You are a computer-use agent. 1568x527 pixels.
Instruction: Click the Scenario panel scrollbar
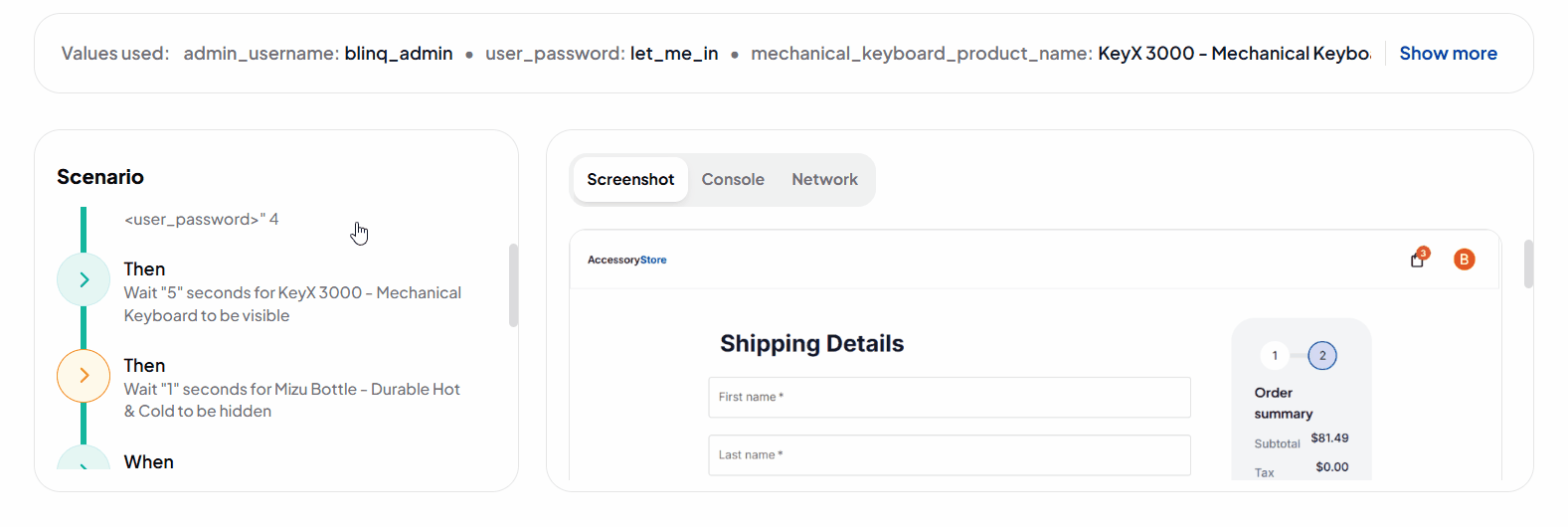[x=513, y=285]
